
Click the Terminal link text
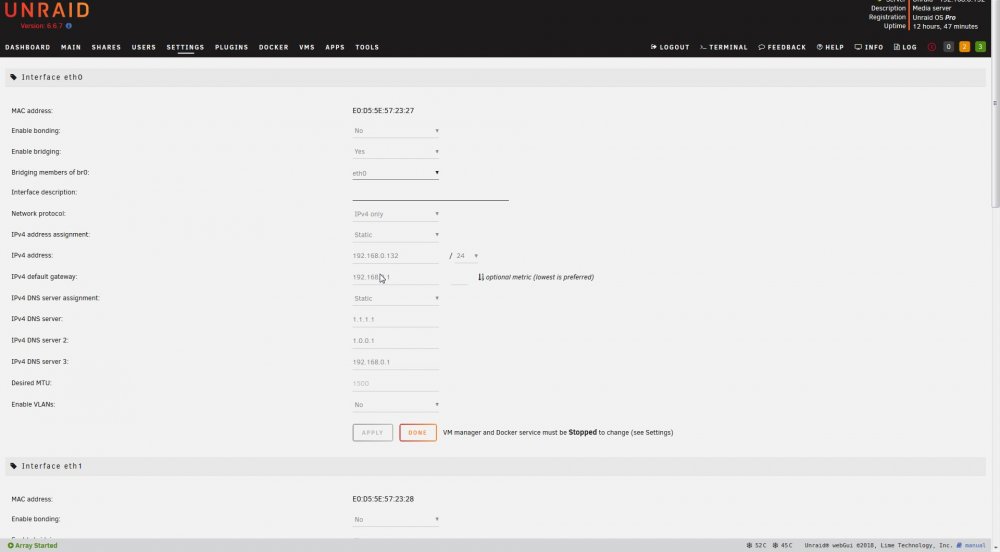[x=728, y=47]
